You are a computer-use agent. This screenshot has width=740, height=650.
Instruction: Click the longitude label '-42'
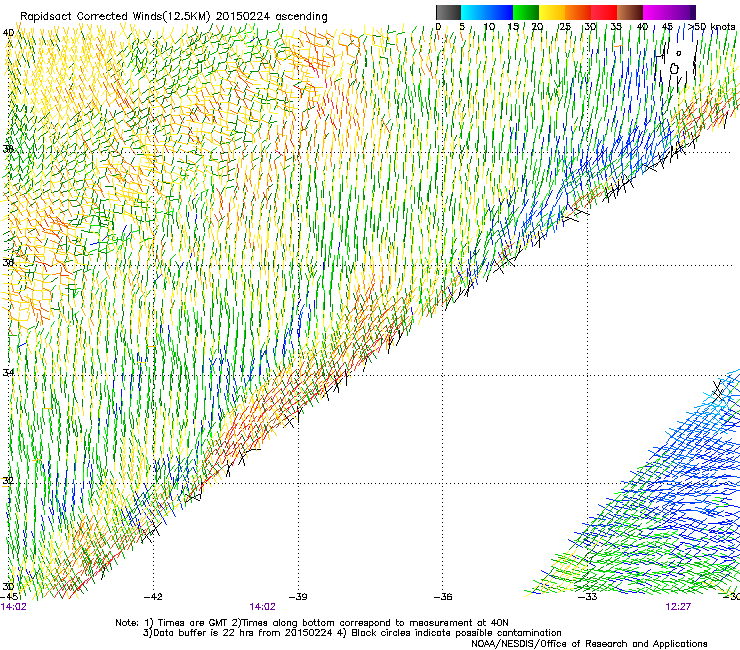[153, 596]
